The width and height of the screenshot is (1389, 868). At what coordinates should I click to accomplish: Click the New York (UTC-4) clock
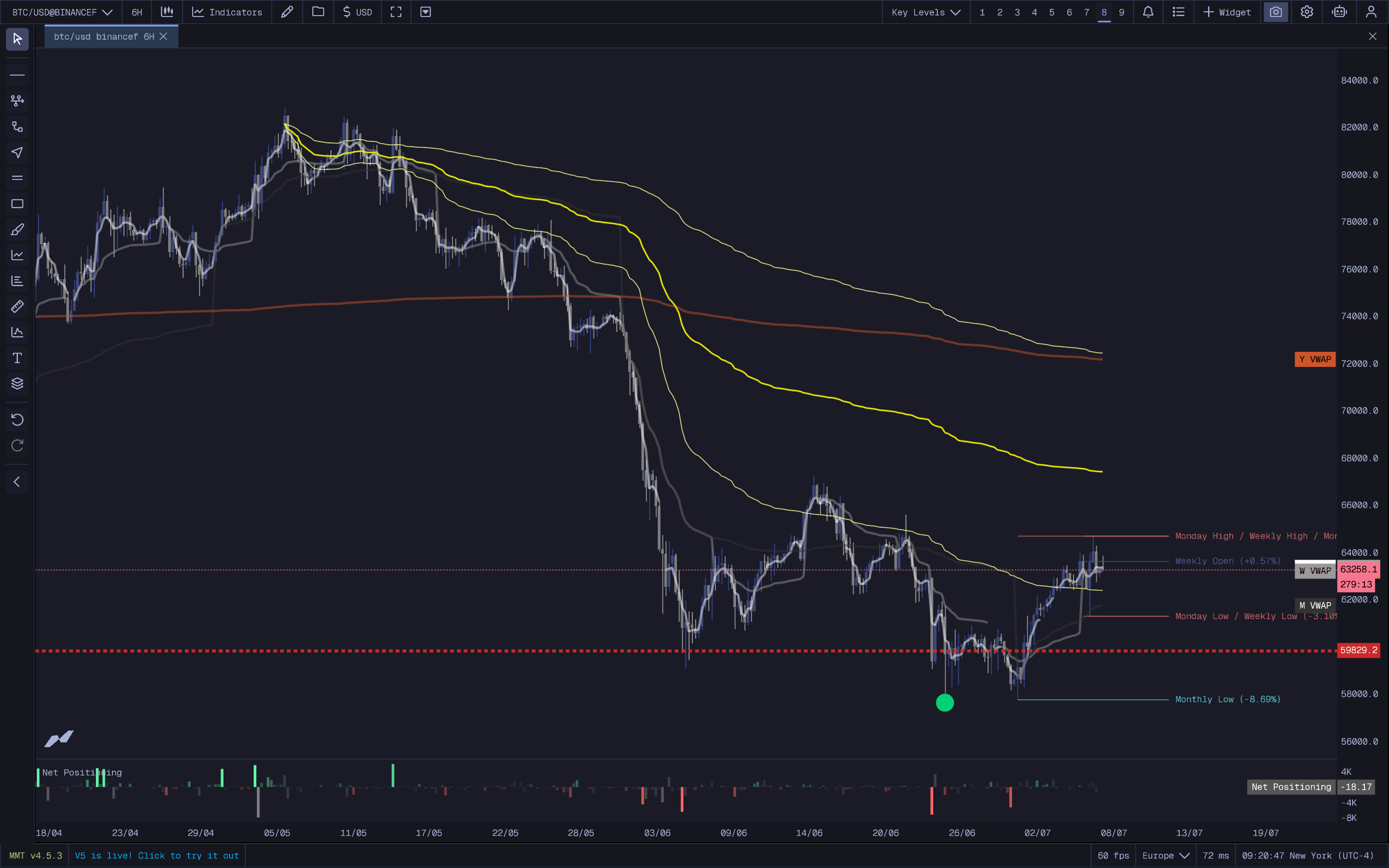(x=1308, y=855)
